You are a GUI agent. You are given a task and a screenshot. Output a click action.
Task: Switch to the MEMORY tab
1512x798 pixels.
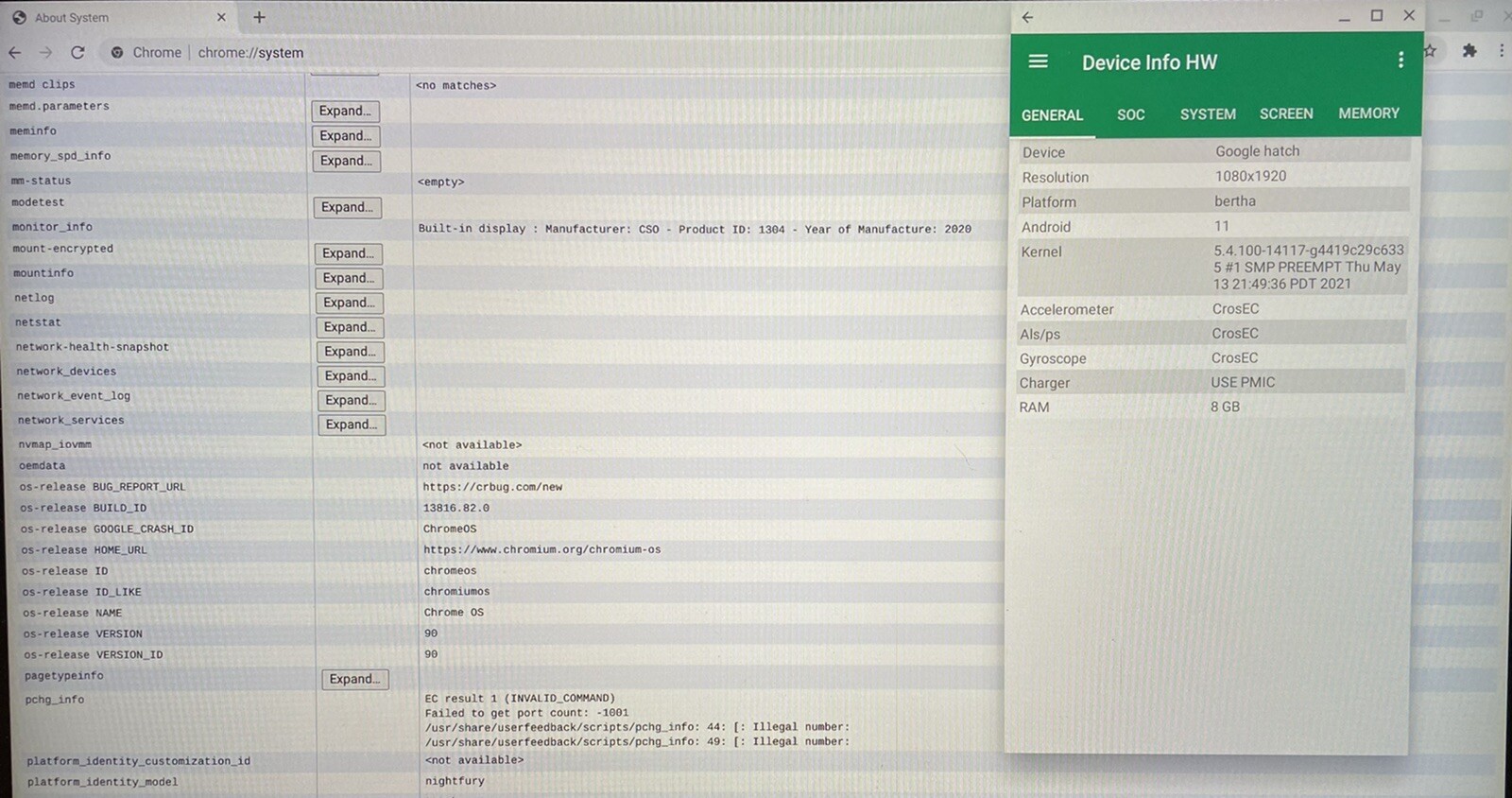1368,113
